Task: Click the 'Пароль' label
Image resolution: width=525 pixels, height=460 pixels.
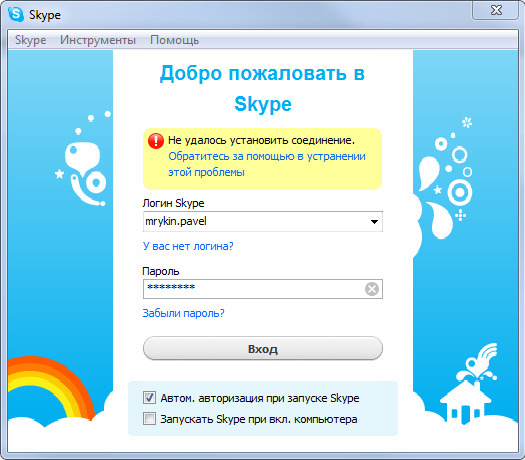Action: point(161,271)
